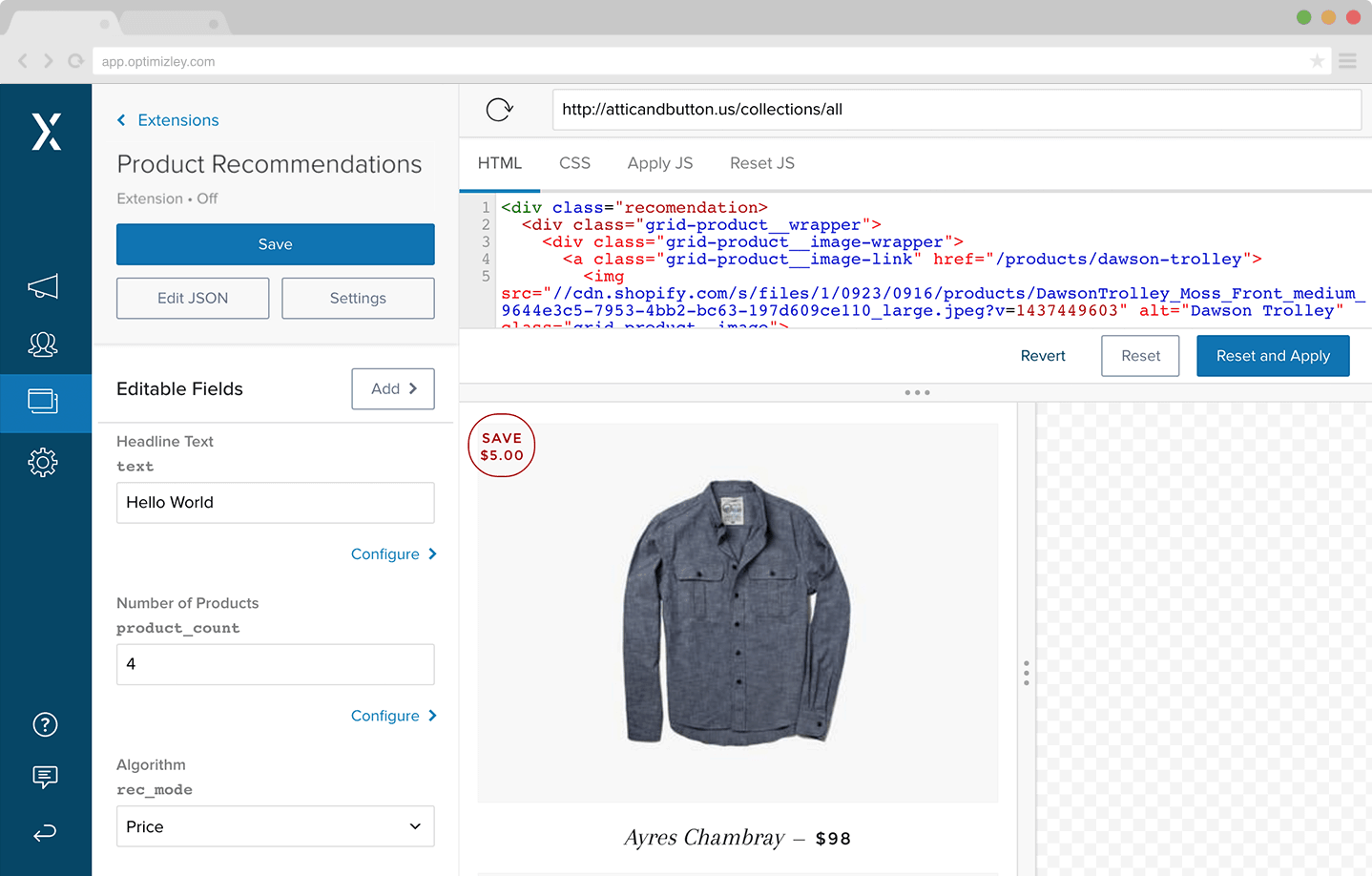
Task: Configure the Number of Products field
Action: (394, 716)
